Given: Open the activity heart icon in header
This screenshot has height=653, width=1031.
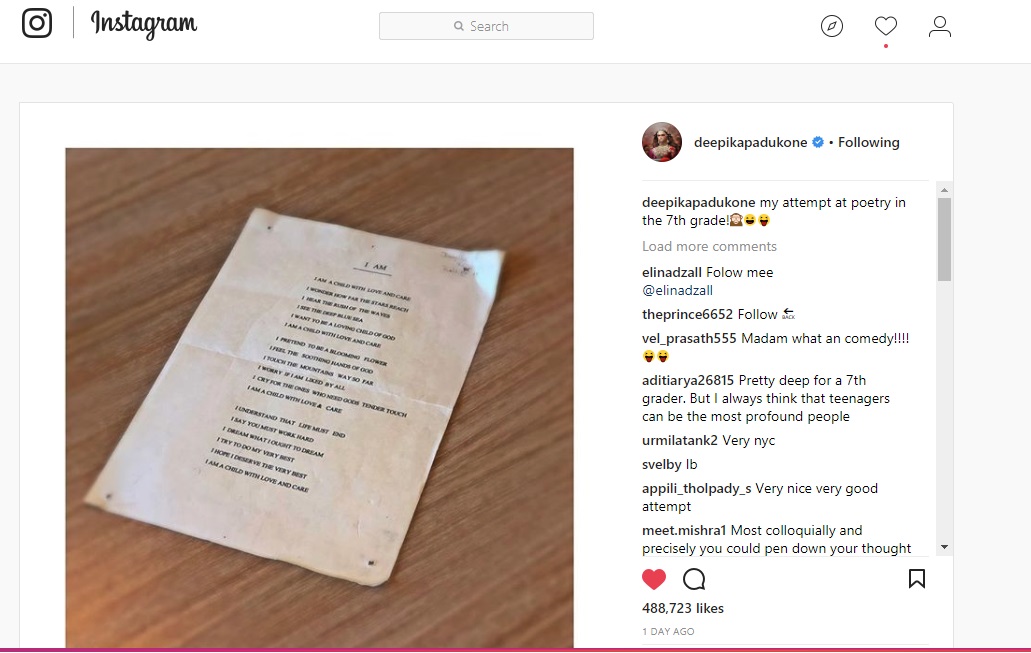Looking at the screenshot, I should [x=886, y=26].
